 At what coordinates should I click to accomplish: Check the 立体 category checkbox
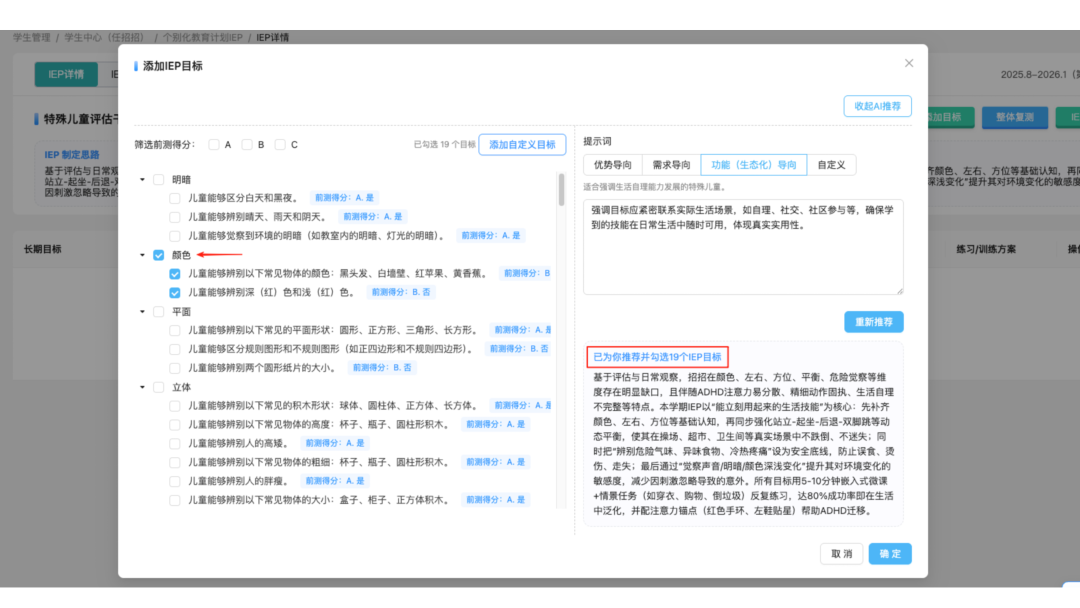tap(158, 388)
